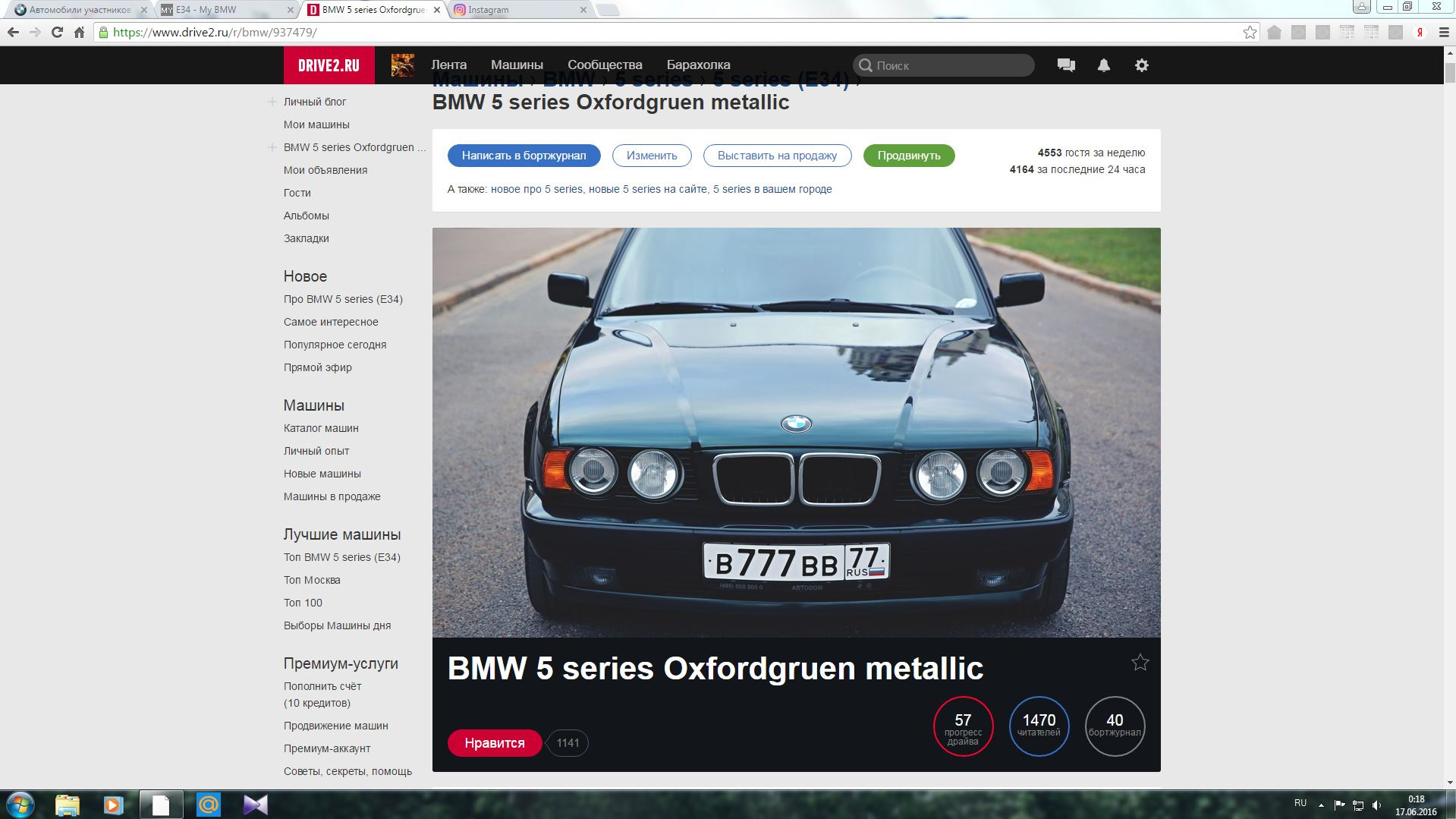Add the car to favorites with the star
This screenshot has width=1456, height=819.
pos(1140,663)
